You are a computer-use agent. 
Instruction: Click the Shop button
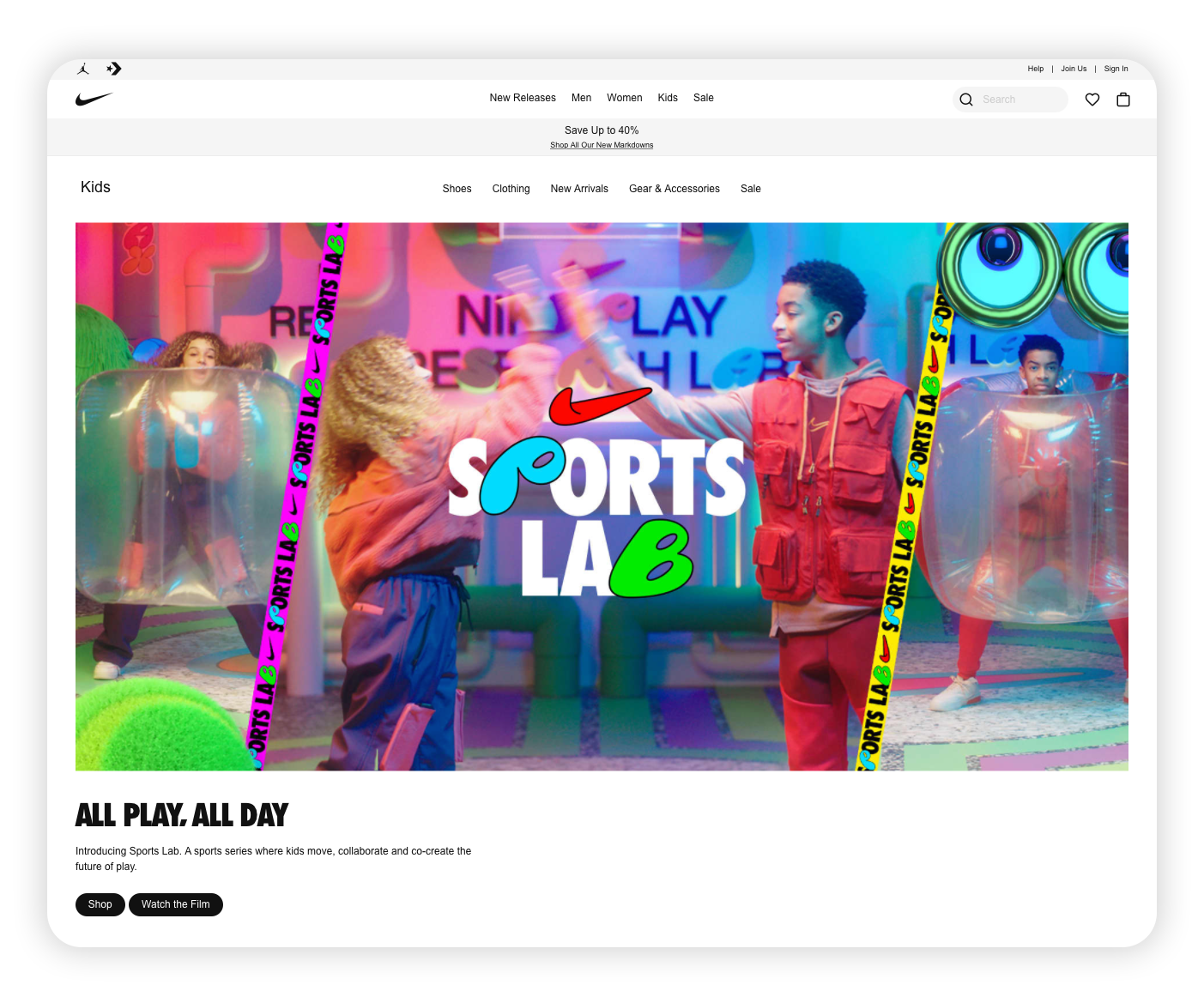pyautogui.click(x=100, y=904)
